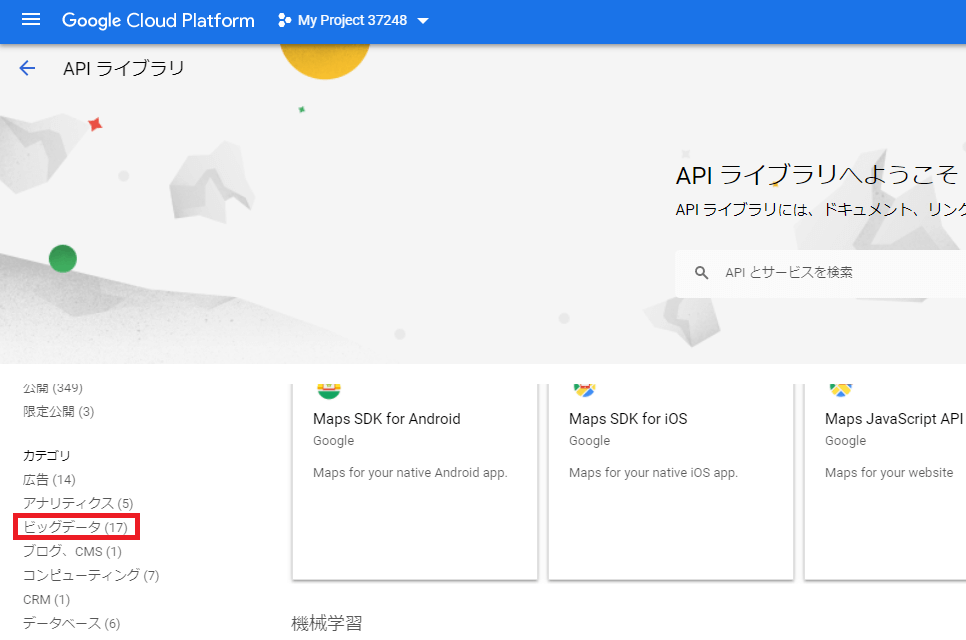
Task: Open the My Project 37248 project selector
Action: tap(353, 20)
